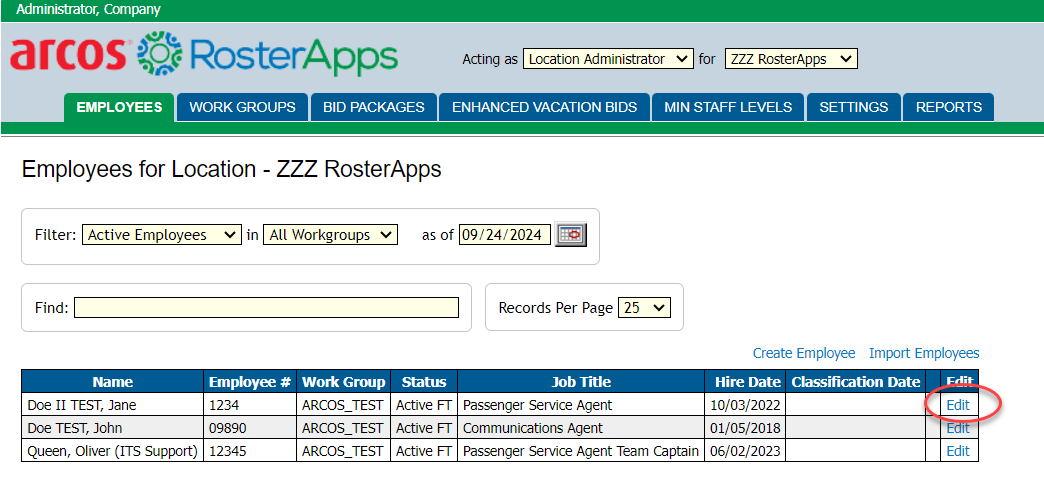Screen dimensions: 1044x496
Task: Expand the Acting as role dropdown
Action: pyautogui.click(x=608, y=59)
